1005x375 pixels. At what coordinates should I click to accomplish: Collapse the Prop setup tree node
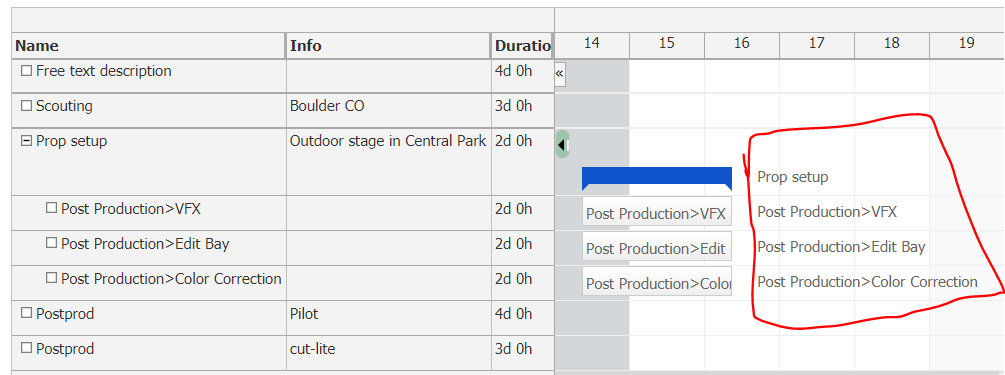click(x=26, y=141)
